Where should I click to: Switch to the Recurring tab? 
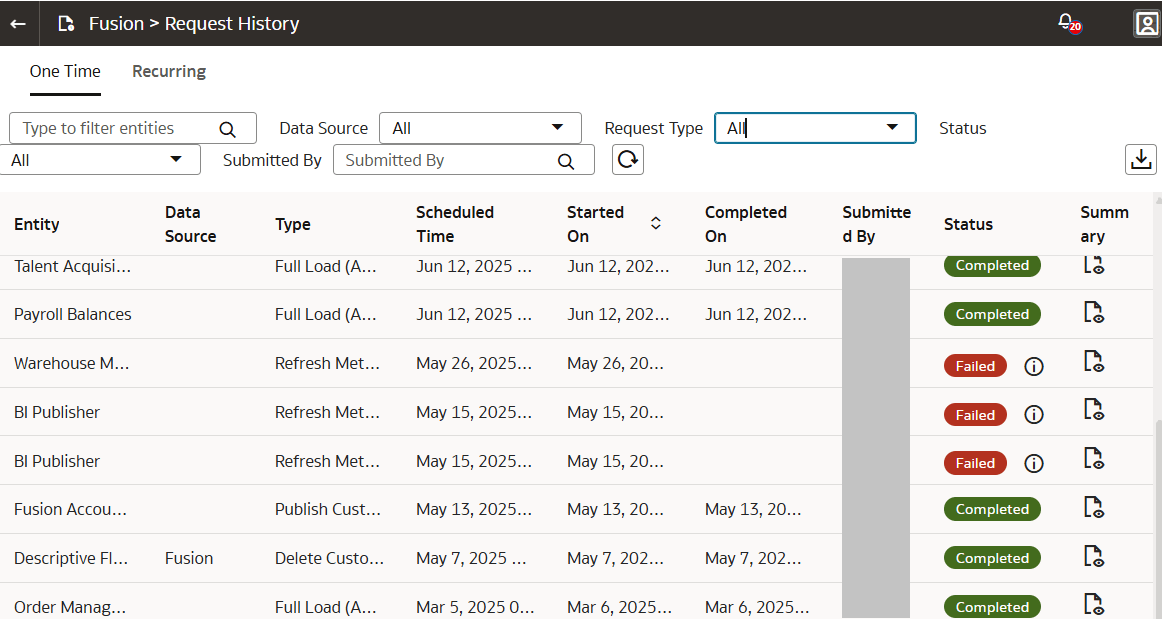pos(169,71)
